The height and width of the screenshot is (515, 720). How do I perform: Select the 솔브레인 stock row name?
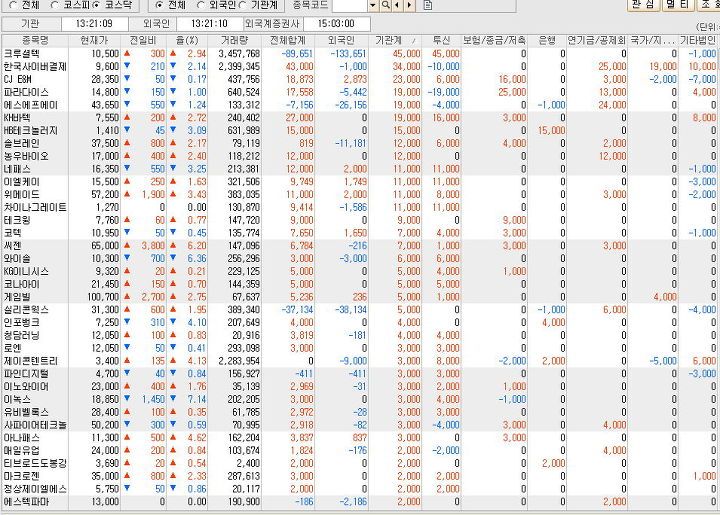pyautogui.click(x=22, y=144)
